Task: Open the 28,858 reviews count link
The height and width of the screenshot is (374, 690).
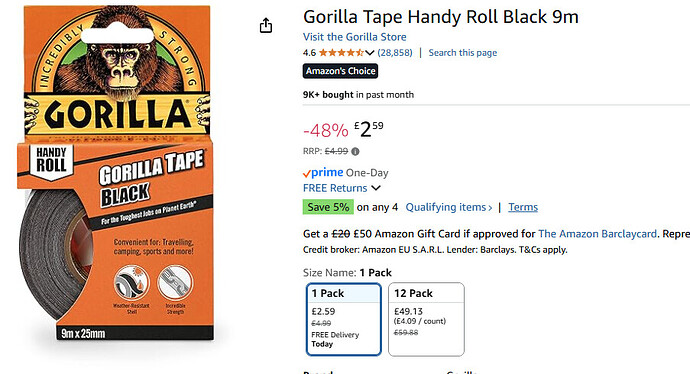Action: (x=395, y=53)
